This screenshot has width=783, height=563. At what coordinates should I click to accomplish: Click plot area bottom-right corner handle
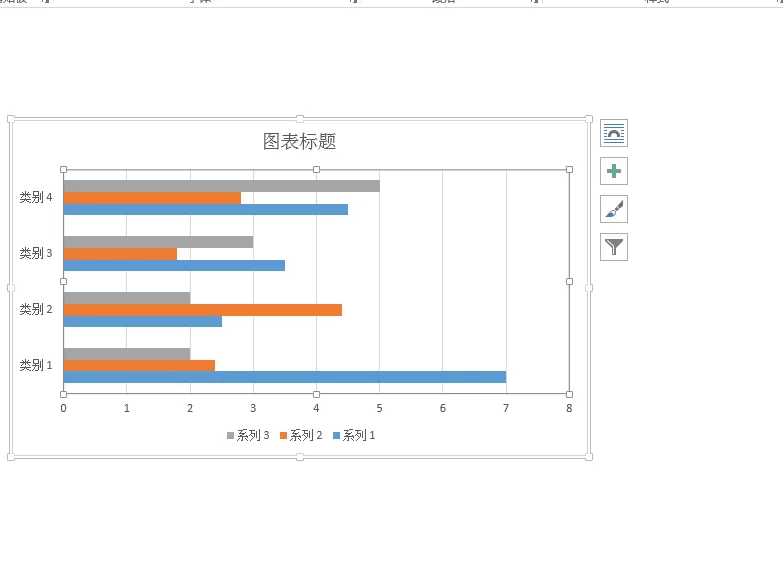(569, 394)
